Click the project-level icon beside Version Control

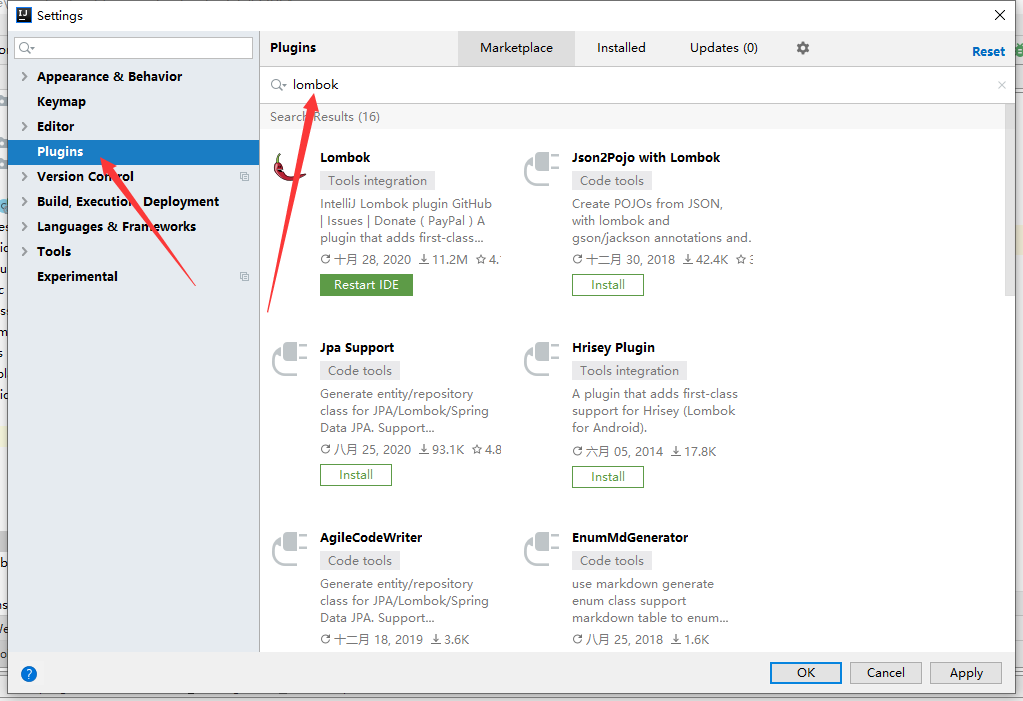pos(245,176)
